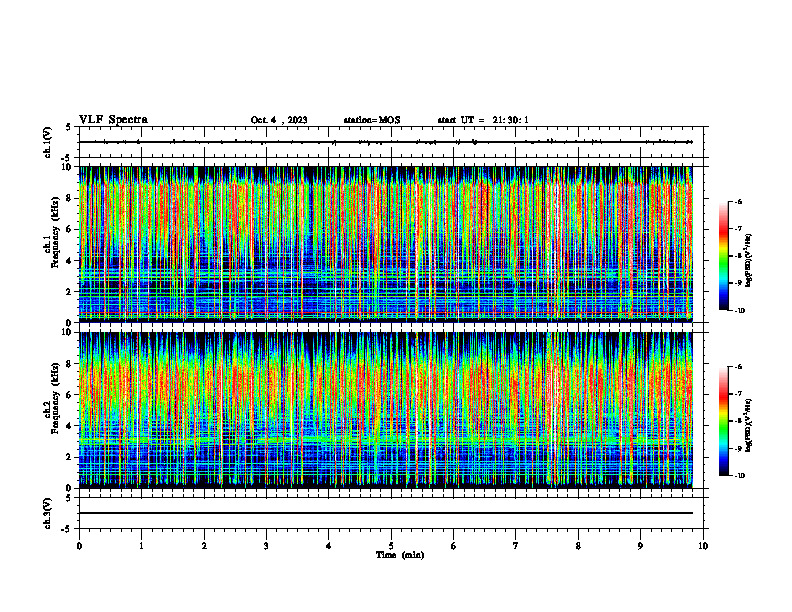Click the "Time (min)" axis label
The height and width of the screenshot is (612, 792).
(x=400, y=555)
